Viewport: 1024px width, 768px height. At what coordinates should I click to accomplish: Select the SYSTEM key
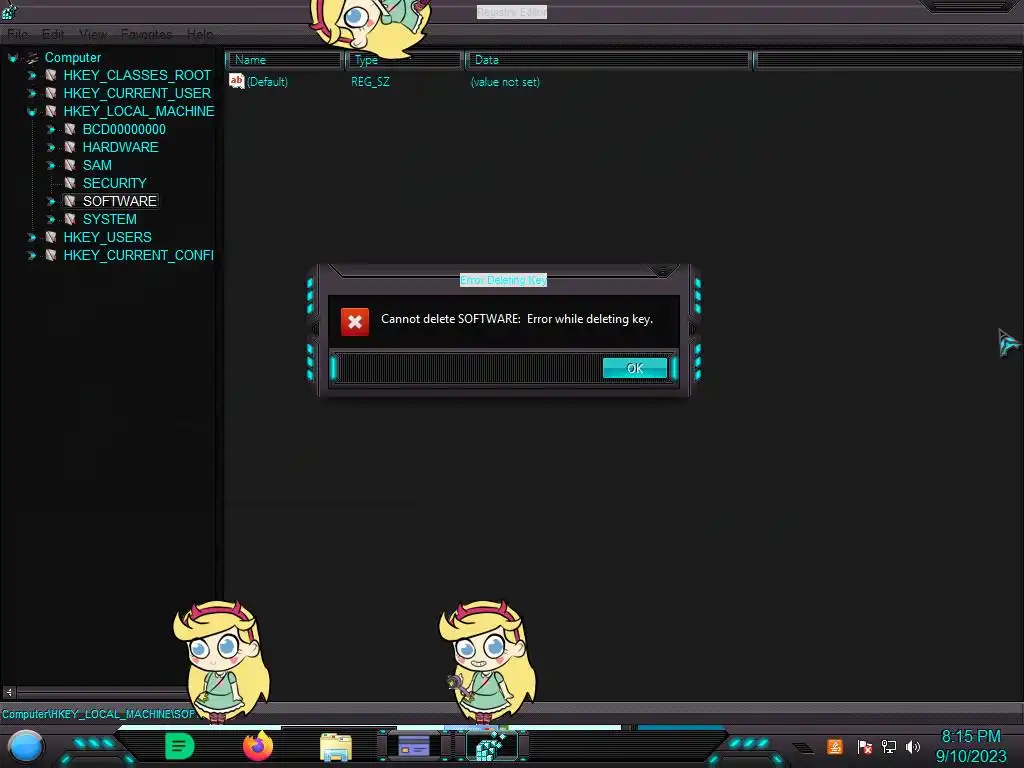[x=109, y=219]
